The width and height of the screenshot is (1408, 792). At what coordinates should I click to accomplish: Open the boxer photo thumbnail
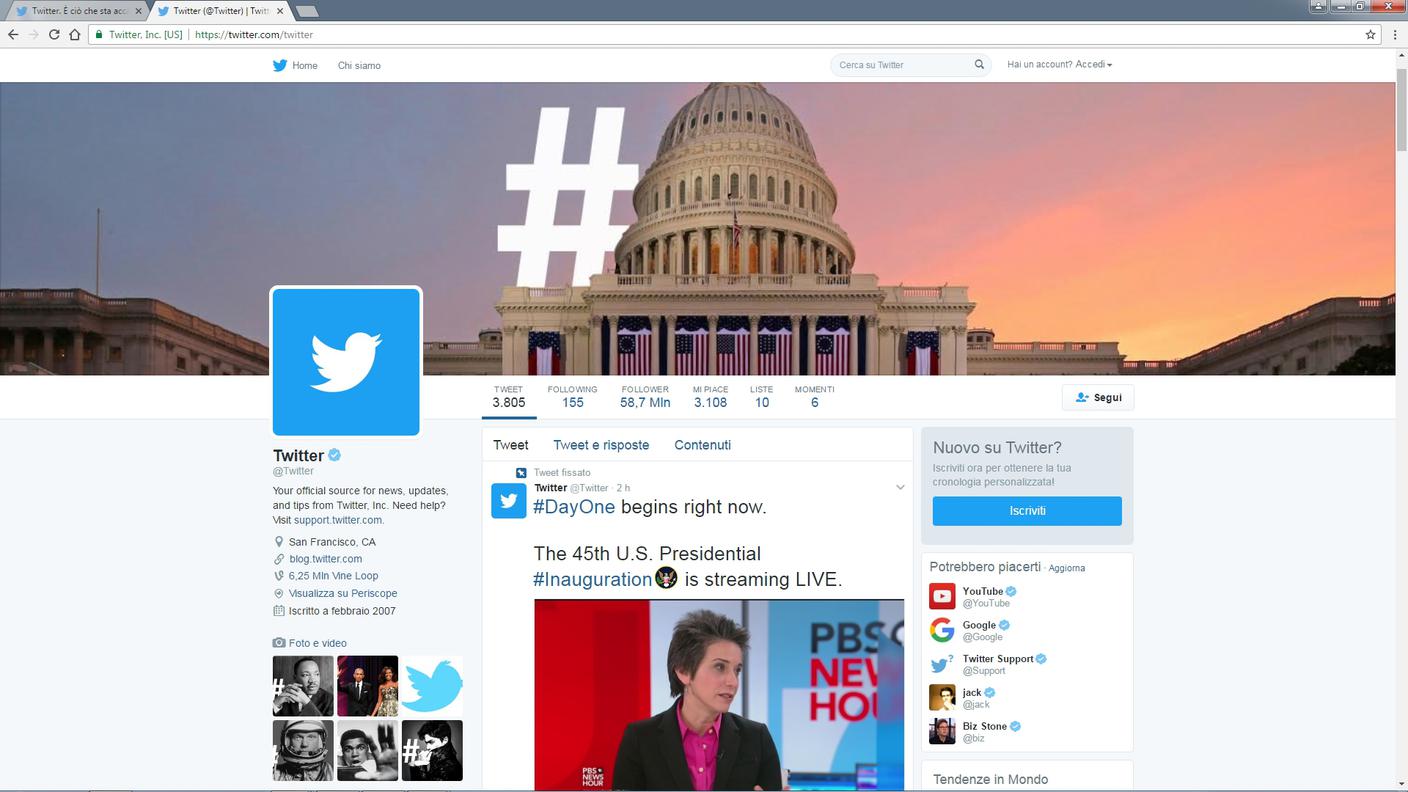[367, 750]
